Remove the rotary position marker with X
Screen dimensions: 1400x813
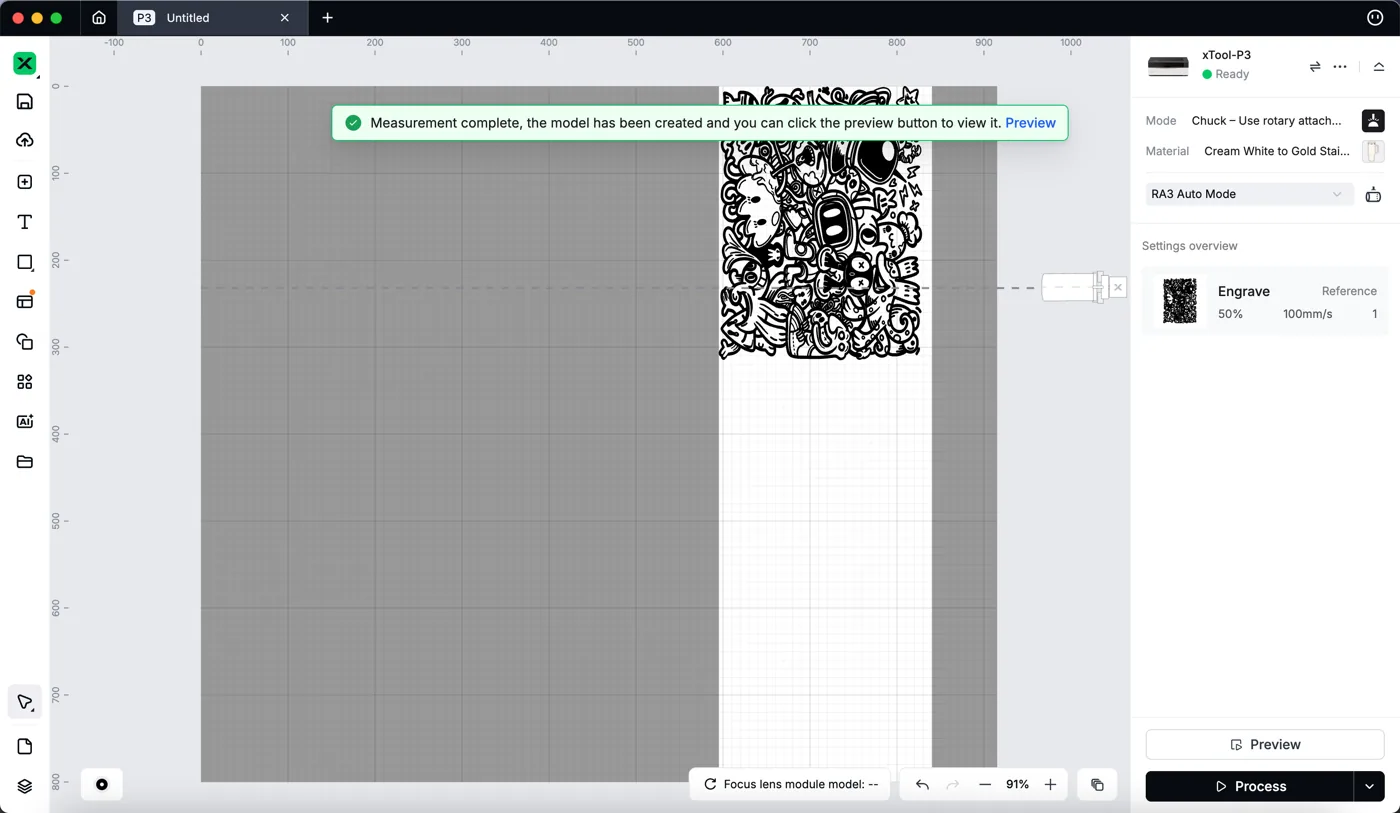1118,287
